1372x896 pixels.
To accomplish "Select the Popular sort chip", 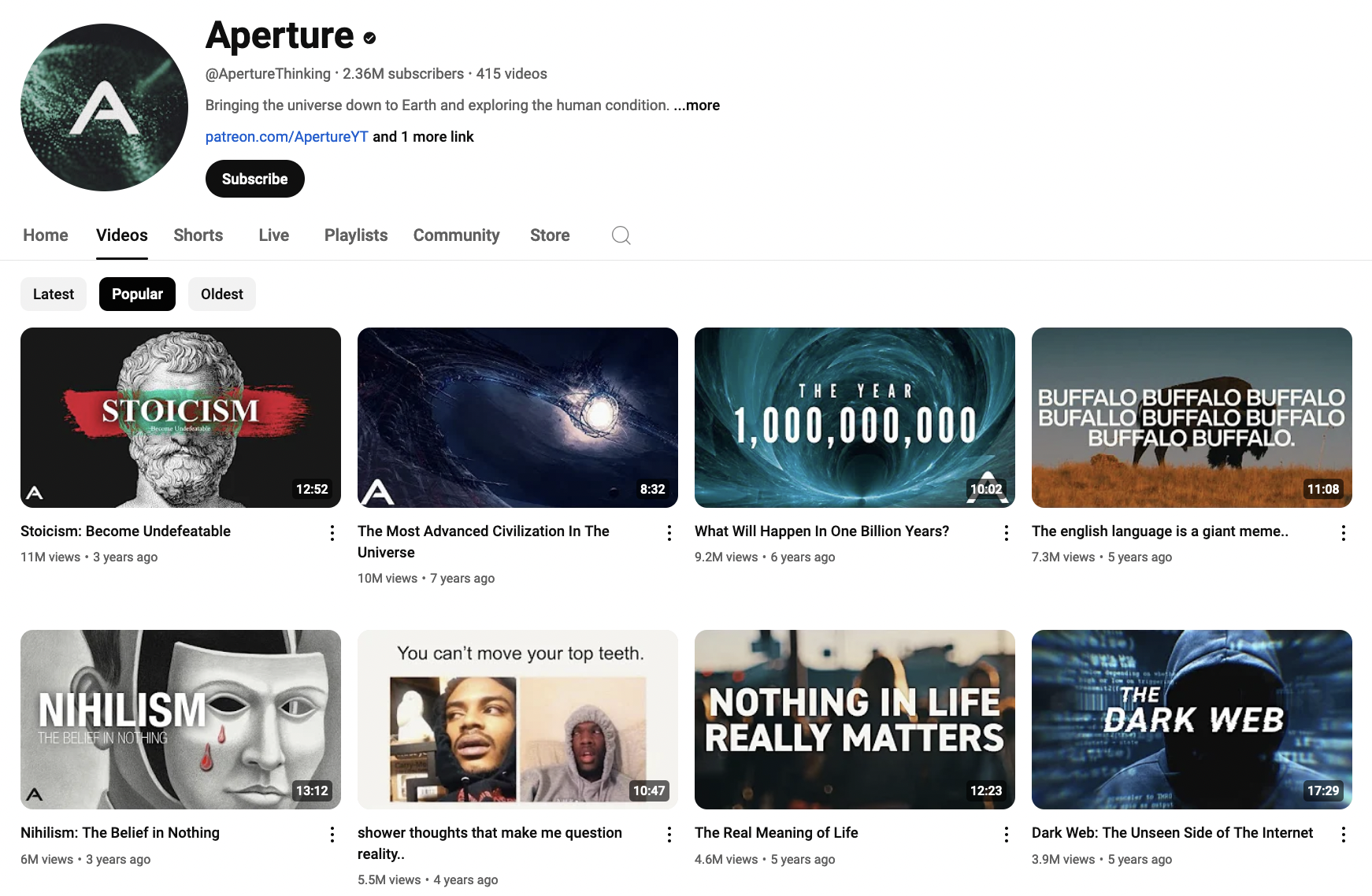I will (x=137, y=294).
